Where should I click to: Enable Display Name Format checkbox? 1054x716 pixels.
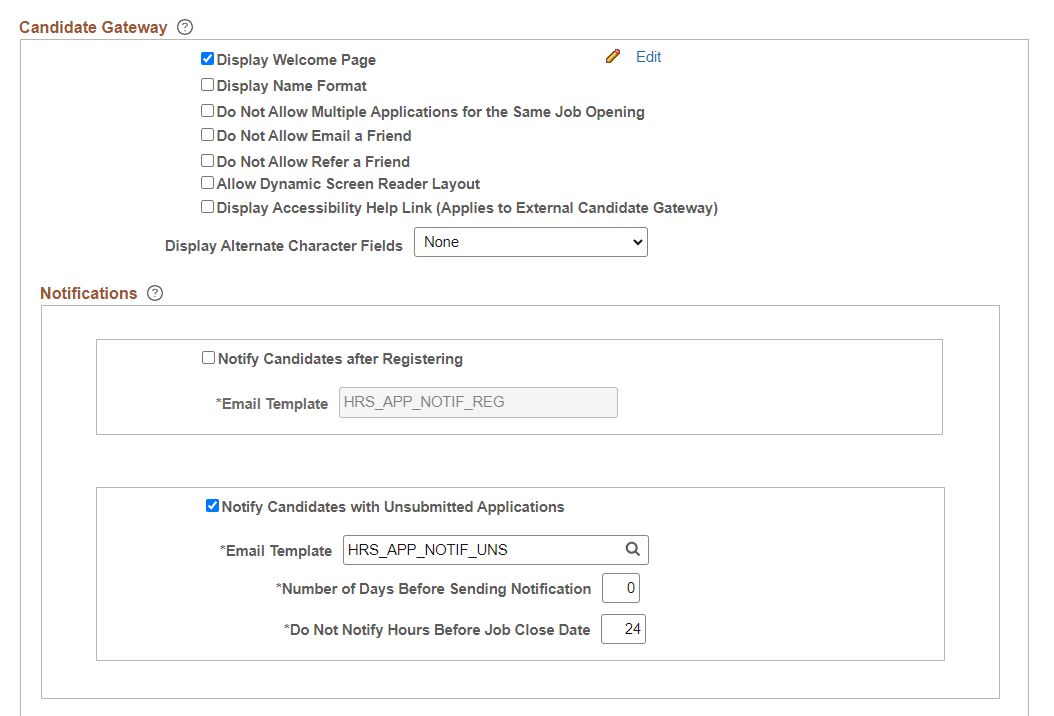pyautogui.click(x=207, y=85)
